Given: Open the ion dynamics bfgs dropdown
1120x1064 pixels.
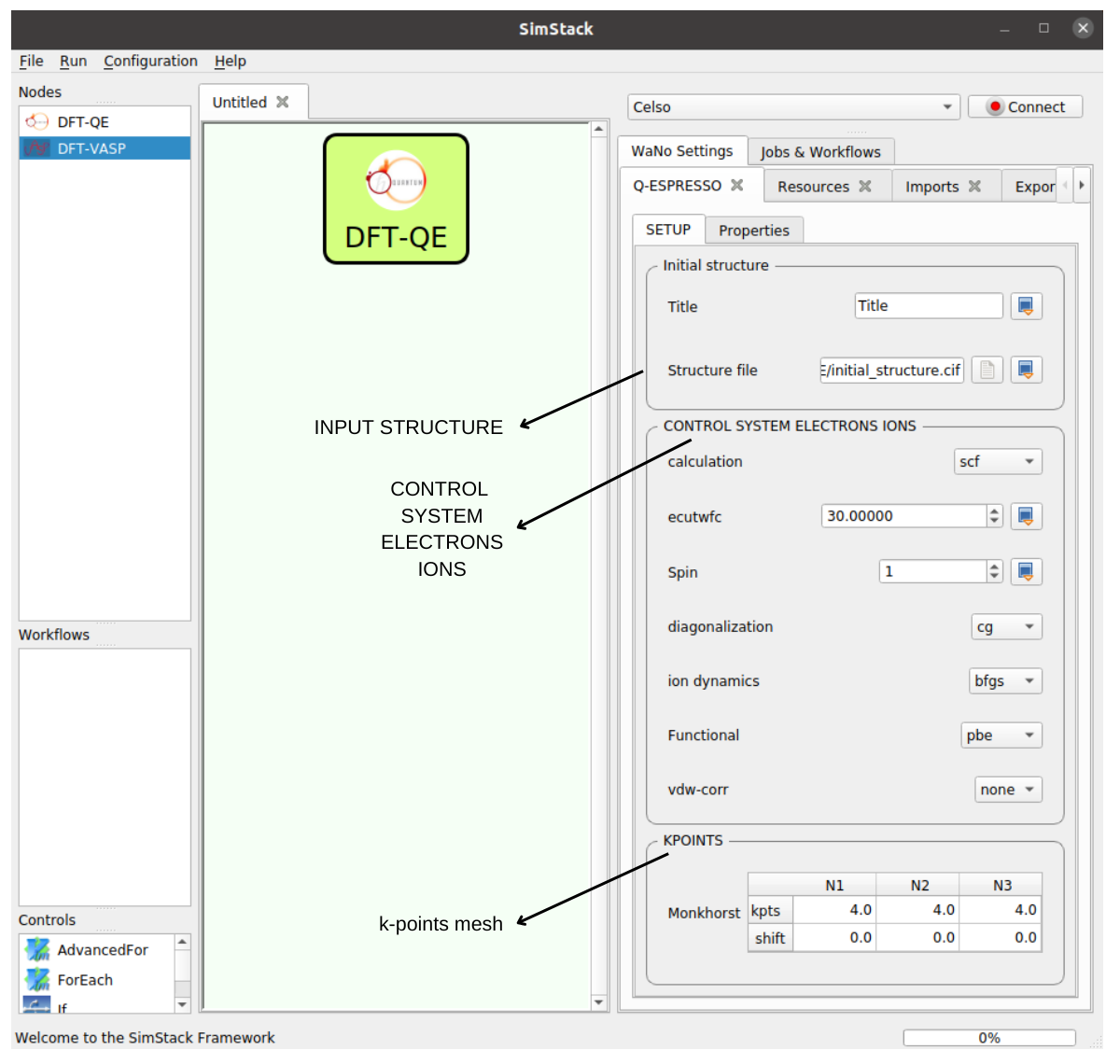Looking at the screenshot, I should point(1005,680).
